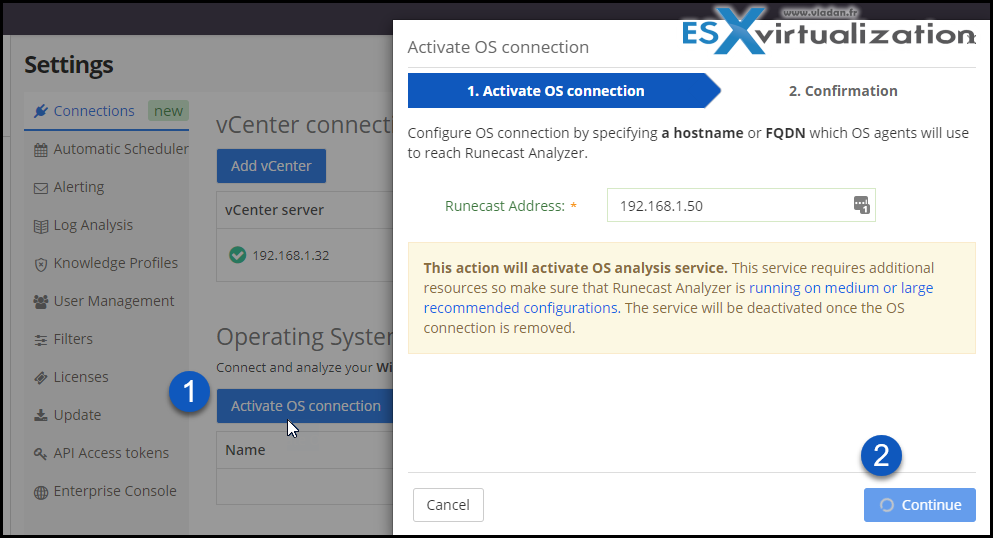
Task: Click the Update download icon
Action: point(41,416)
